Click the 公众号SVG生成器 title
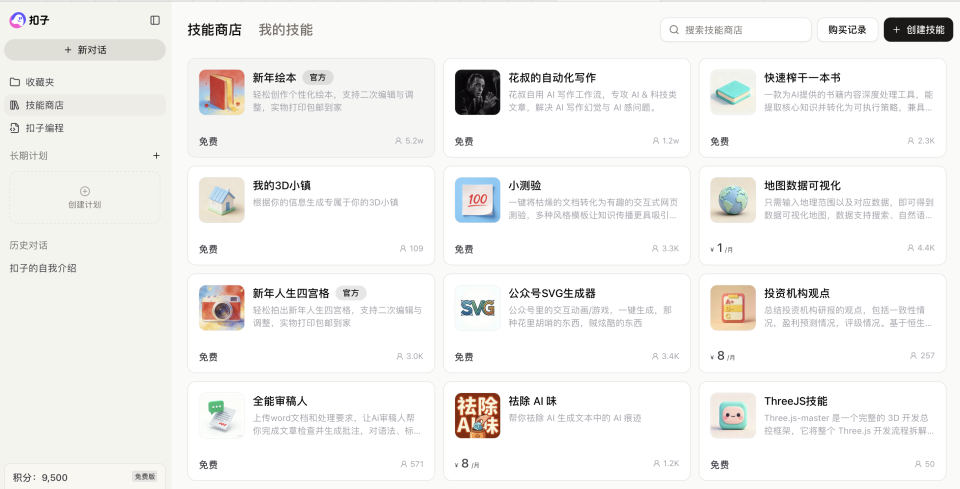The image size is (960, 489). point(552,293)
